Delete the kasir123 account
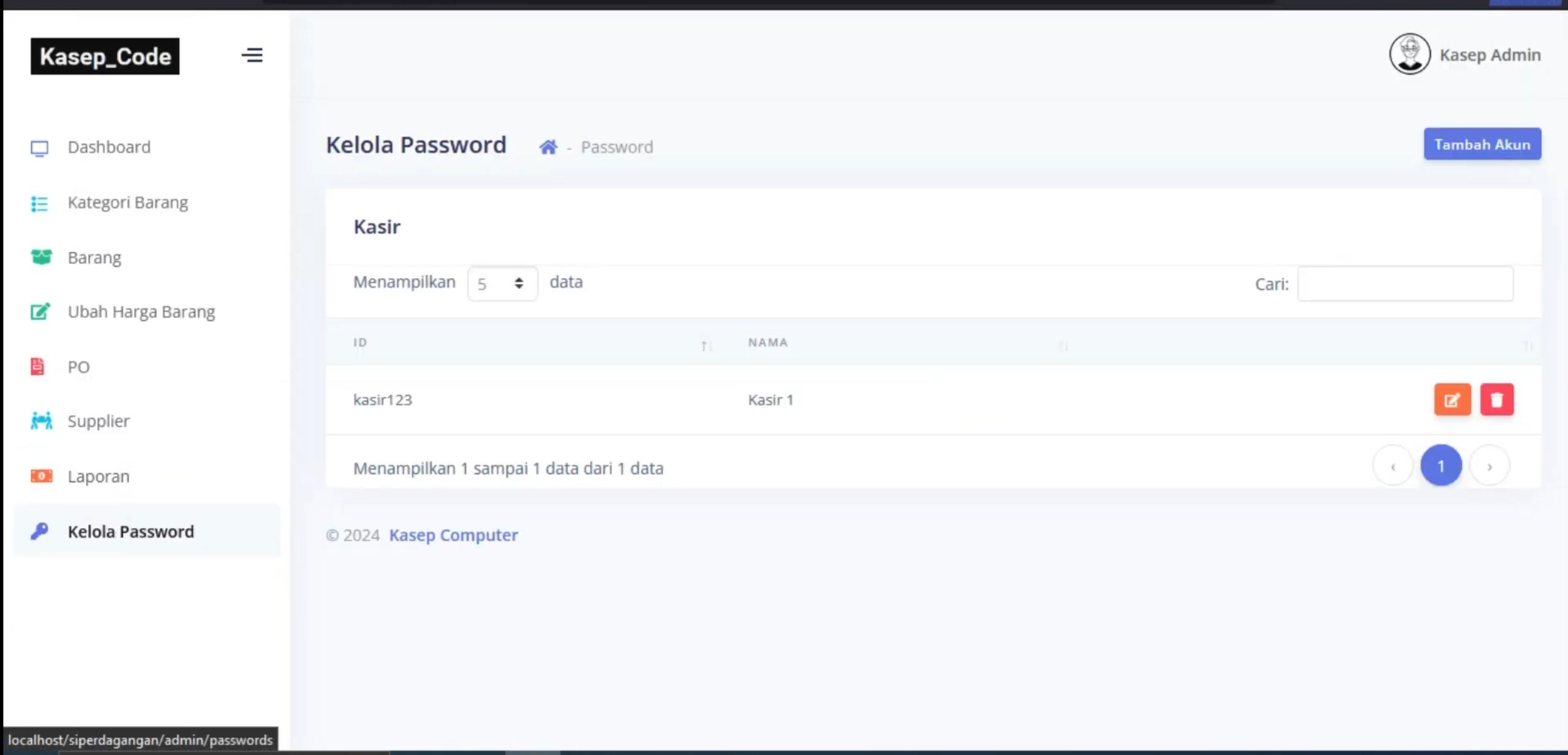The height and width of the screenshot is (755, 1568). (1497, 400)
